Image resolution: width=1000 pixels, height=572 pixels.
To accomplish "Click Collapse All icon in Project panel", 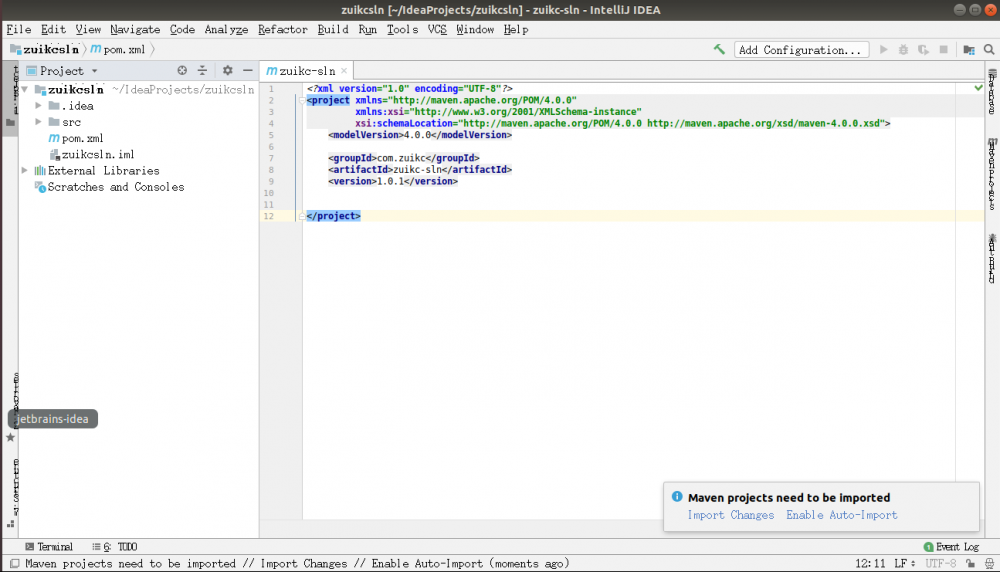I will [202, 71].
